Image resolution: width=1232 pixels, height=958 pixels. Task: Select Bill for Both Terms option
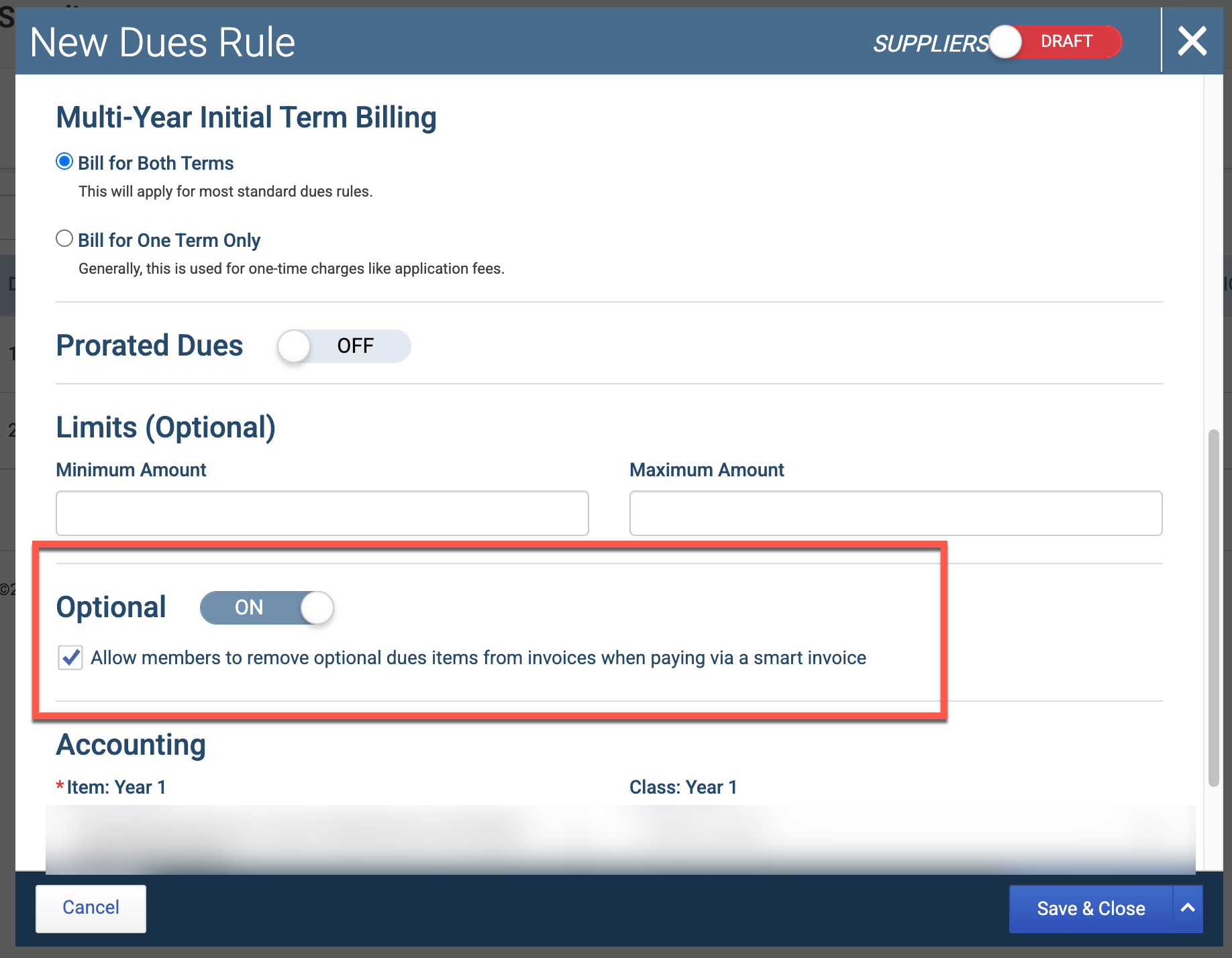[64, 162]
